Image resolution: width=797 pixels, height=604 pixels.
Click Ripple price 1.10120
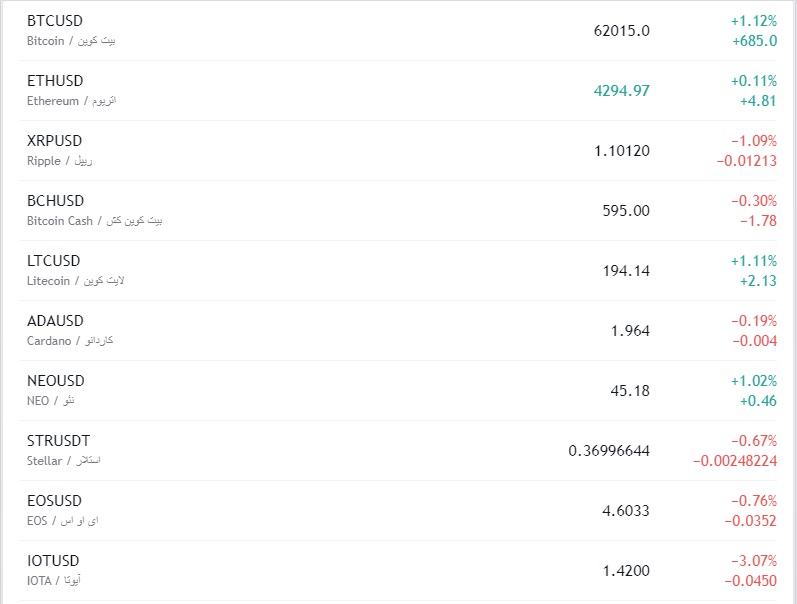[x=621, y=151]
